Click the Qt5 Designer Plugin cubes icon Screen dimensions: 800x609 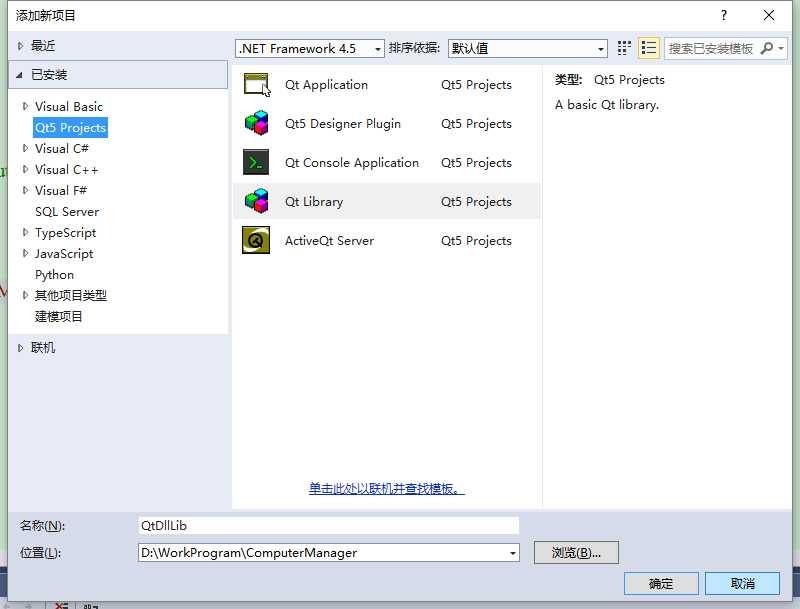[256, 123]
